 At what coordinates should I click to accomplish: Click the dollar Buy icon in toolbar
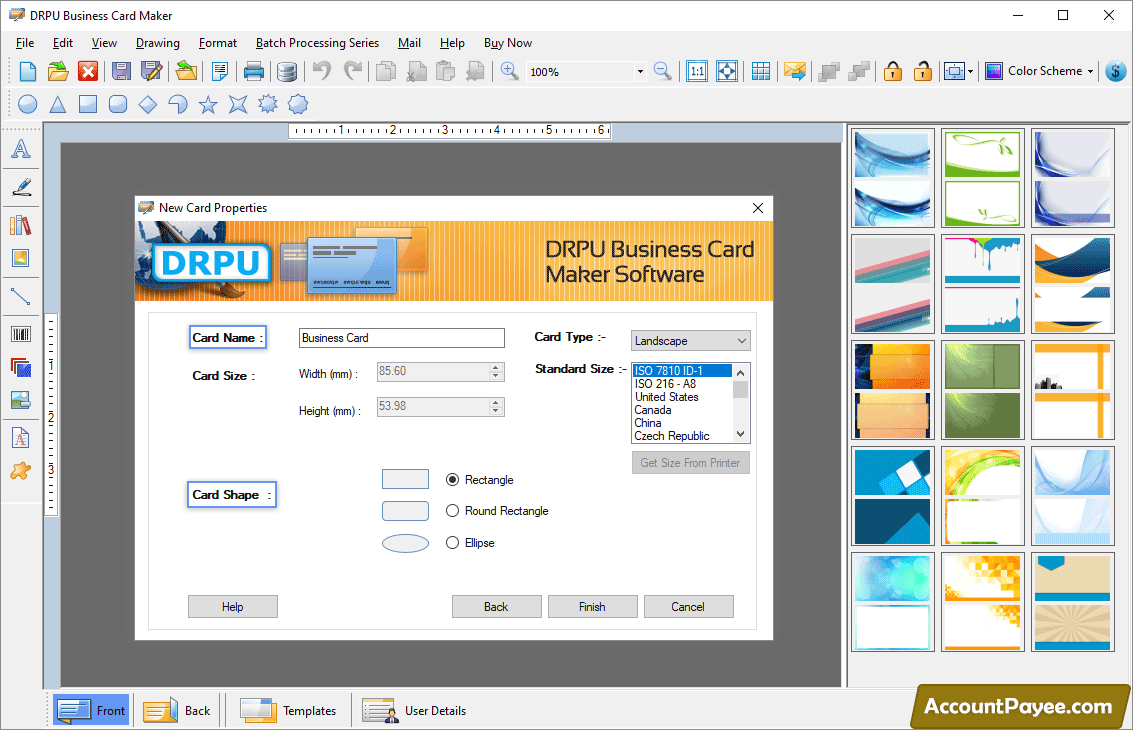pos(1116,71)
